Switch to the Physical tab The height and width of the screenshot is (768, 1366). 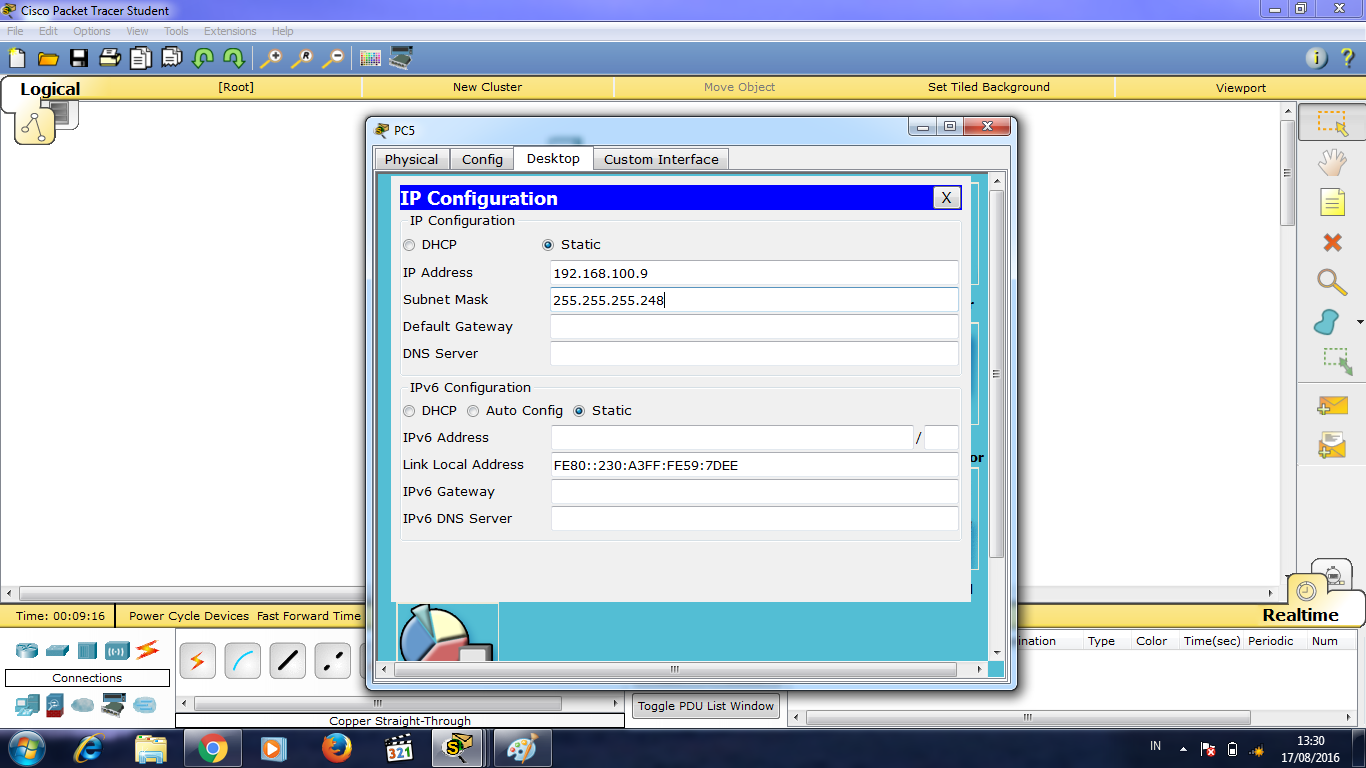411,159
